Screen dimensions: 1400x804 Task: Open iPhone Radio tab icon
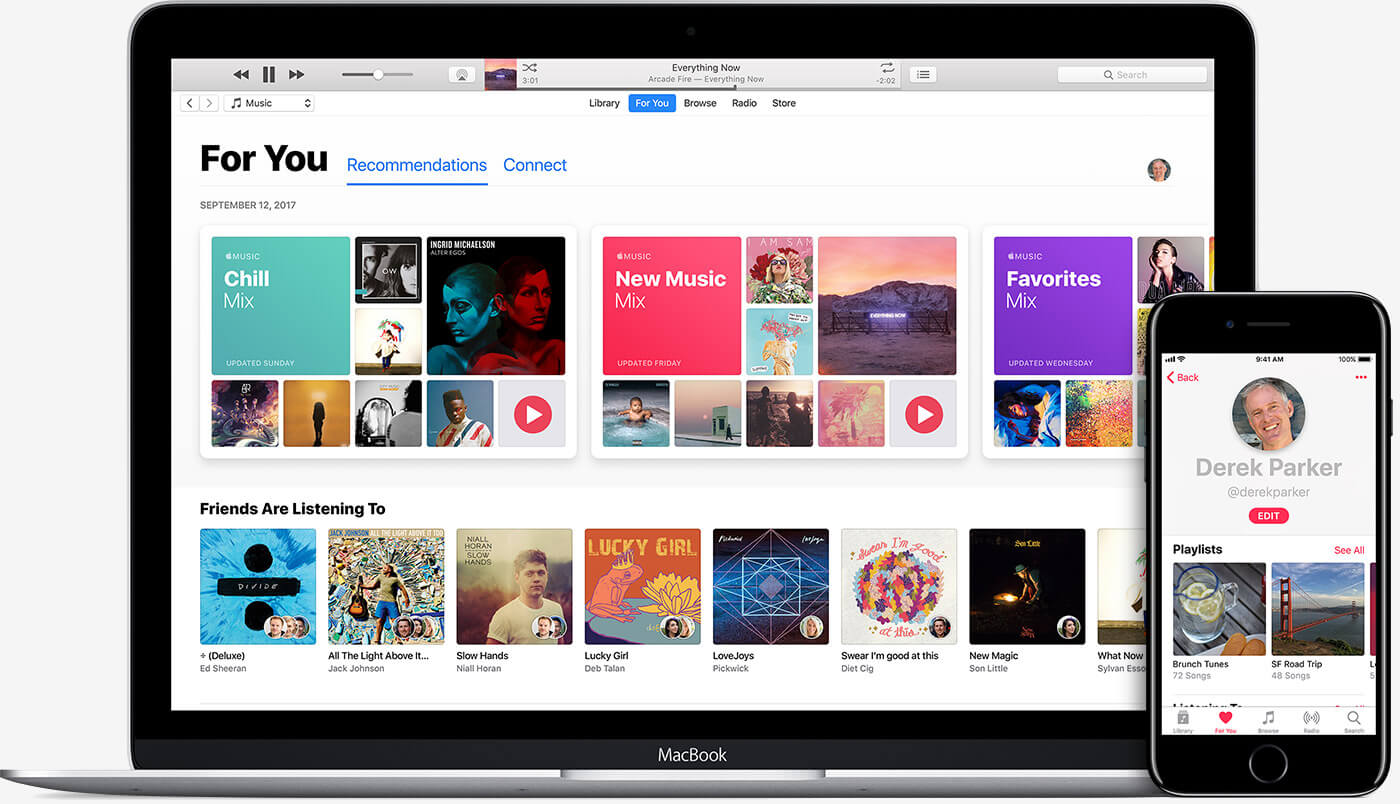click(x=1311, y=719)
